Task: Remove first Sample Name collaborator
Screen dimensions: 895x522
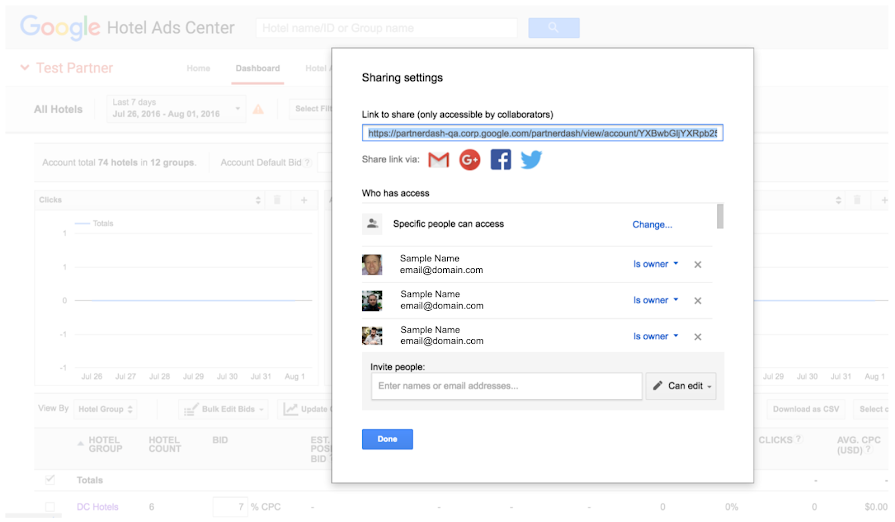Action: point(698,265)
